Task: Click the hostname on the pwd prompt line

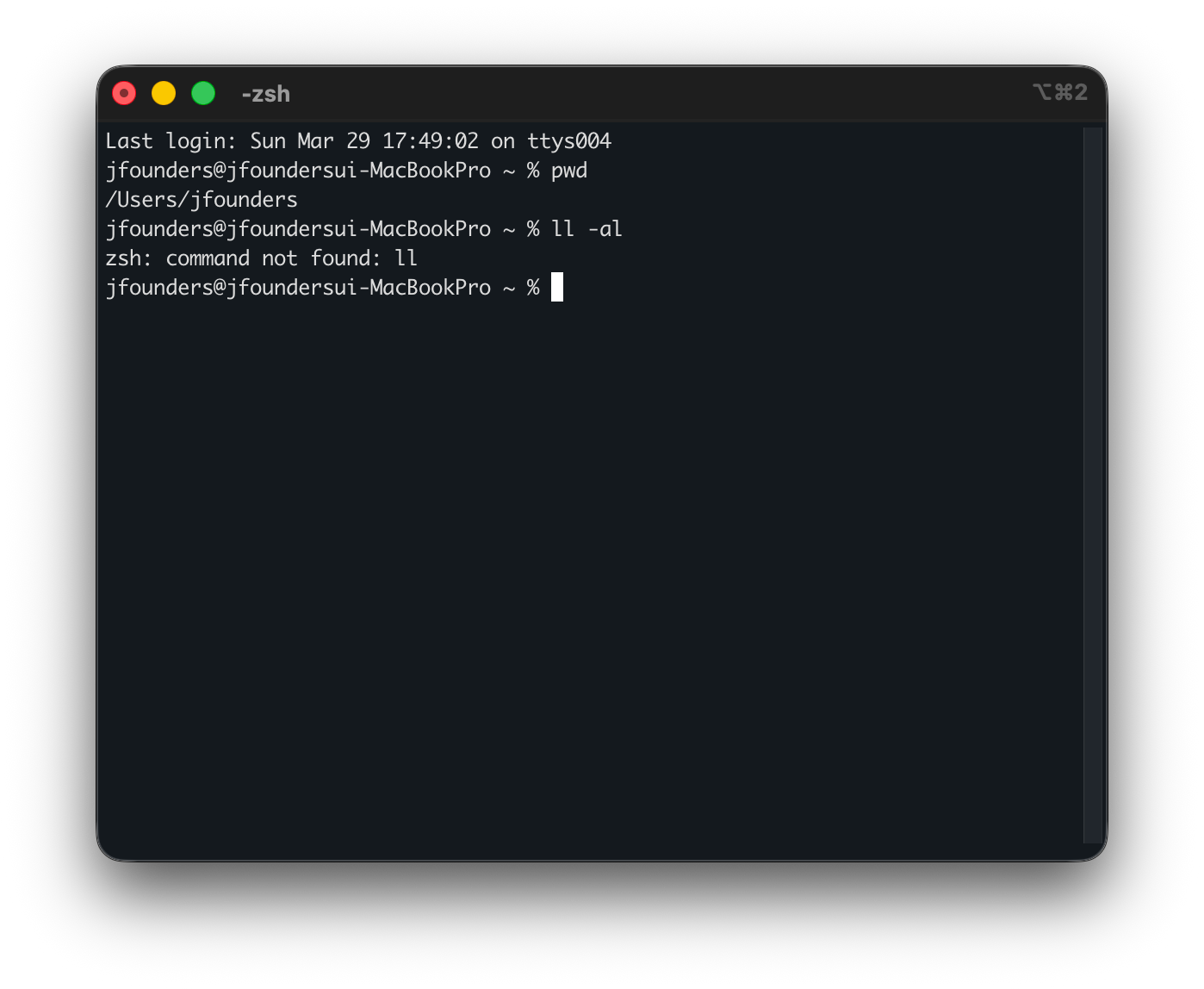Action: [358, 171]
